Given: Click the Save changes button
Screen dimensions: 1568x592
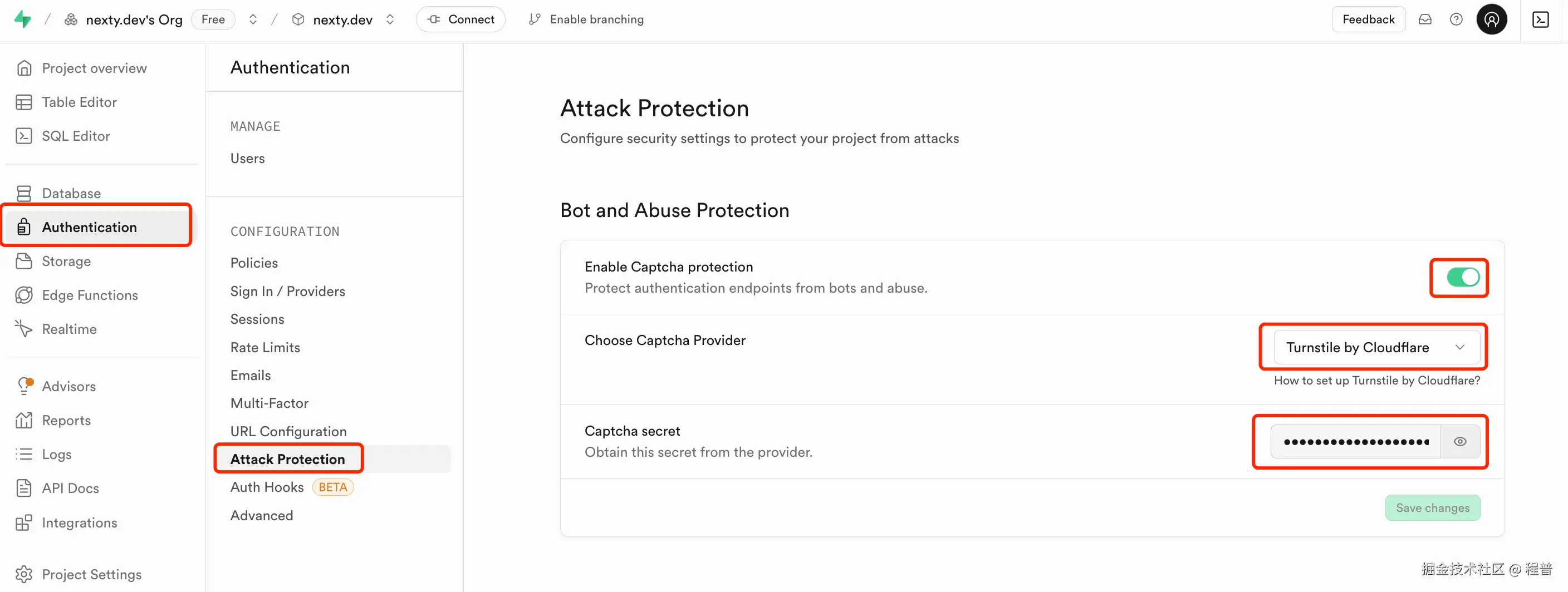Looking at the screenshot, I should coord(1432,507).
